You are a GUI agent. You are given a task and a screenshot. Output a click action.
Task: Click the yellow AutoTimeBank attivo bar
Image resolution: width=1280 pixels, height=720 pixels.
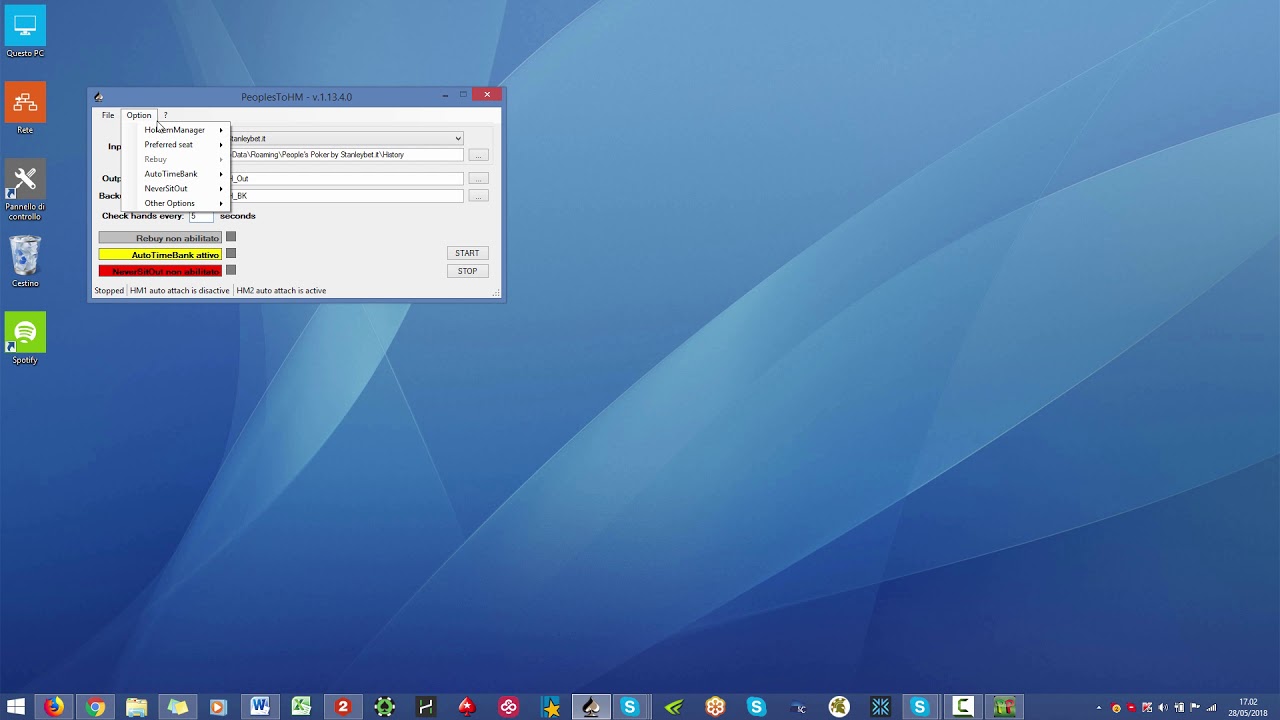pos(160,255)
